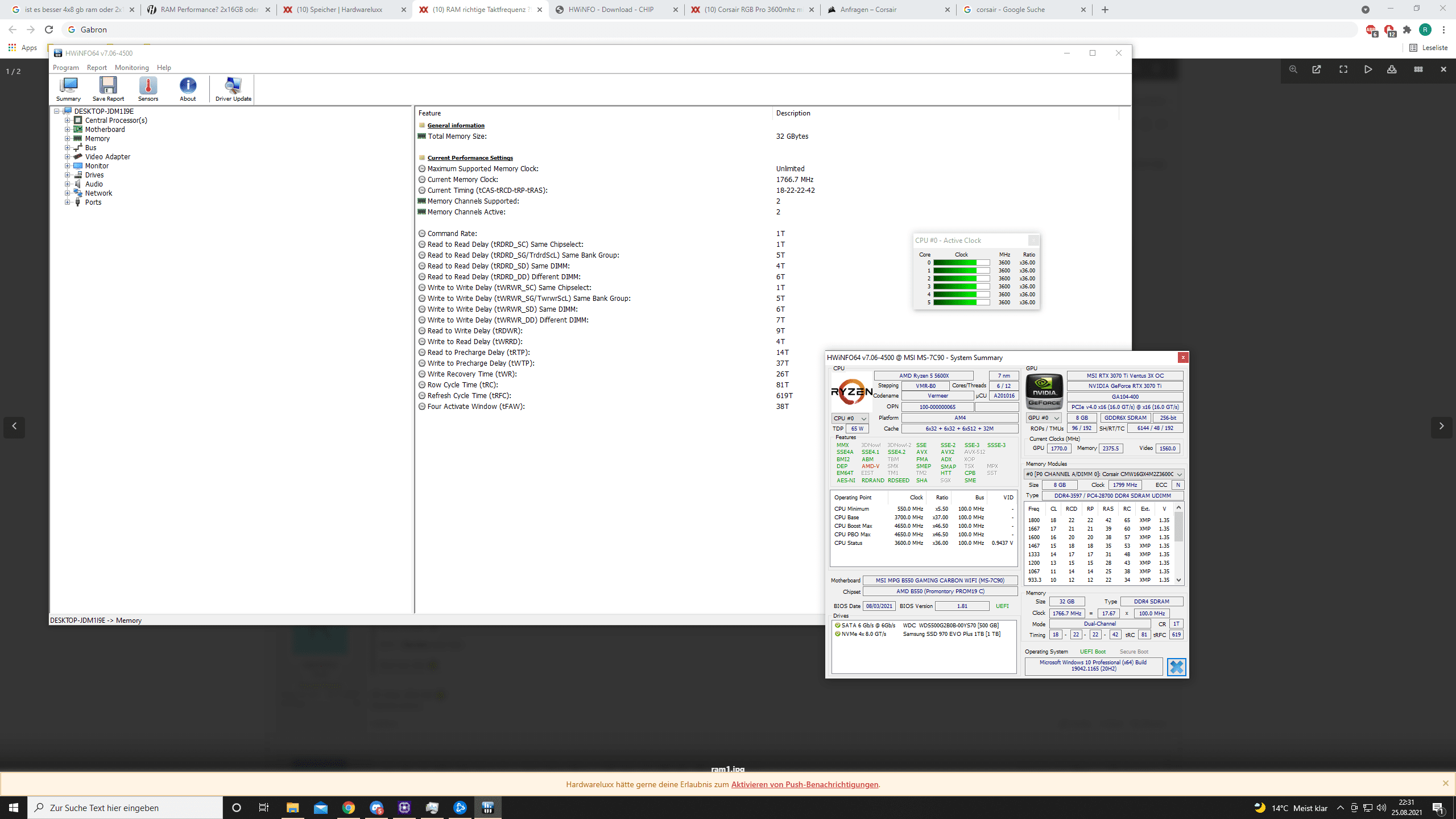Reload the browser page

(49, 30)
